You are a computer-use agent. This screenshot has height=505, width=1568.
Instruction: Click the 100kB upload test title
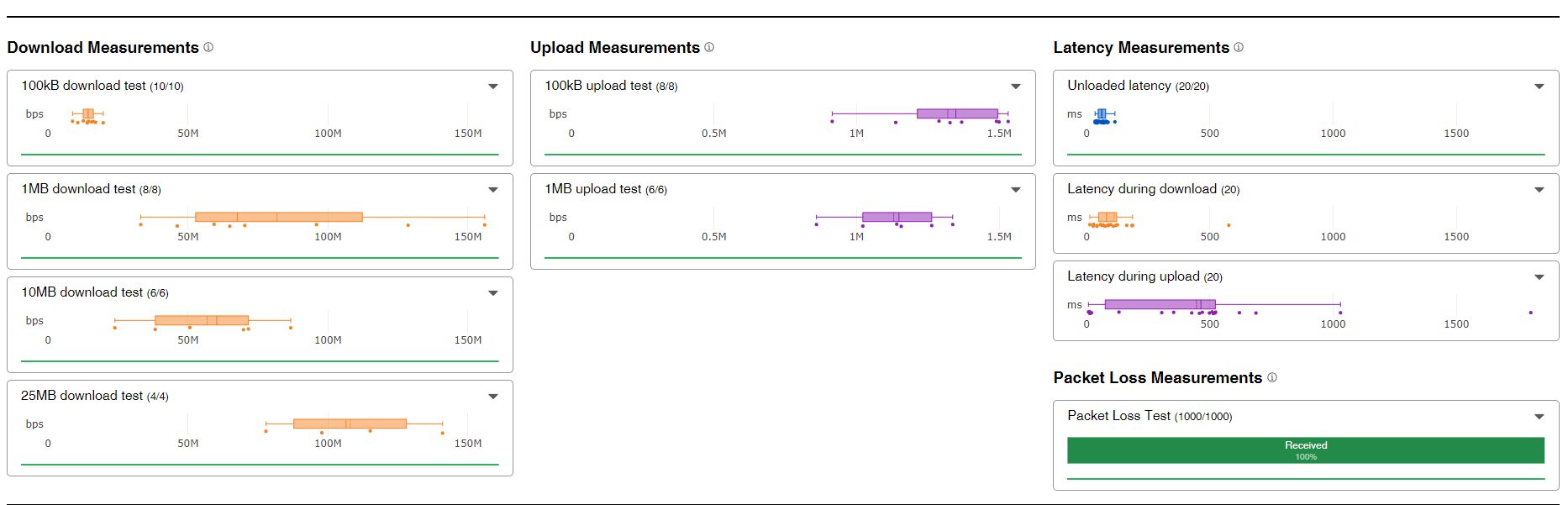597,86
